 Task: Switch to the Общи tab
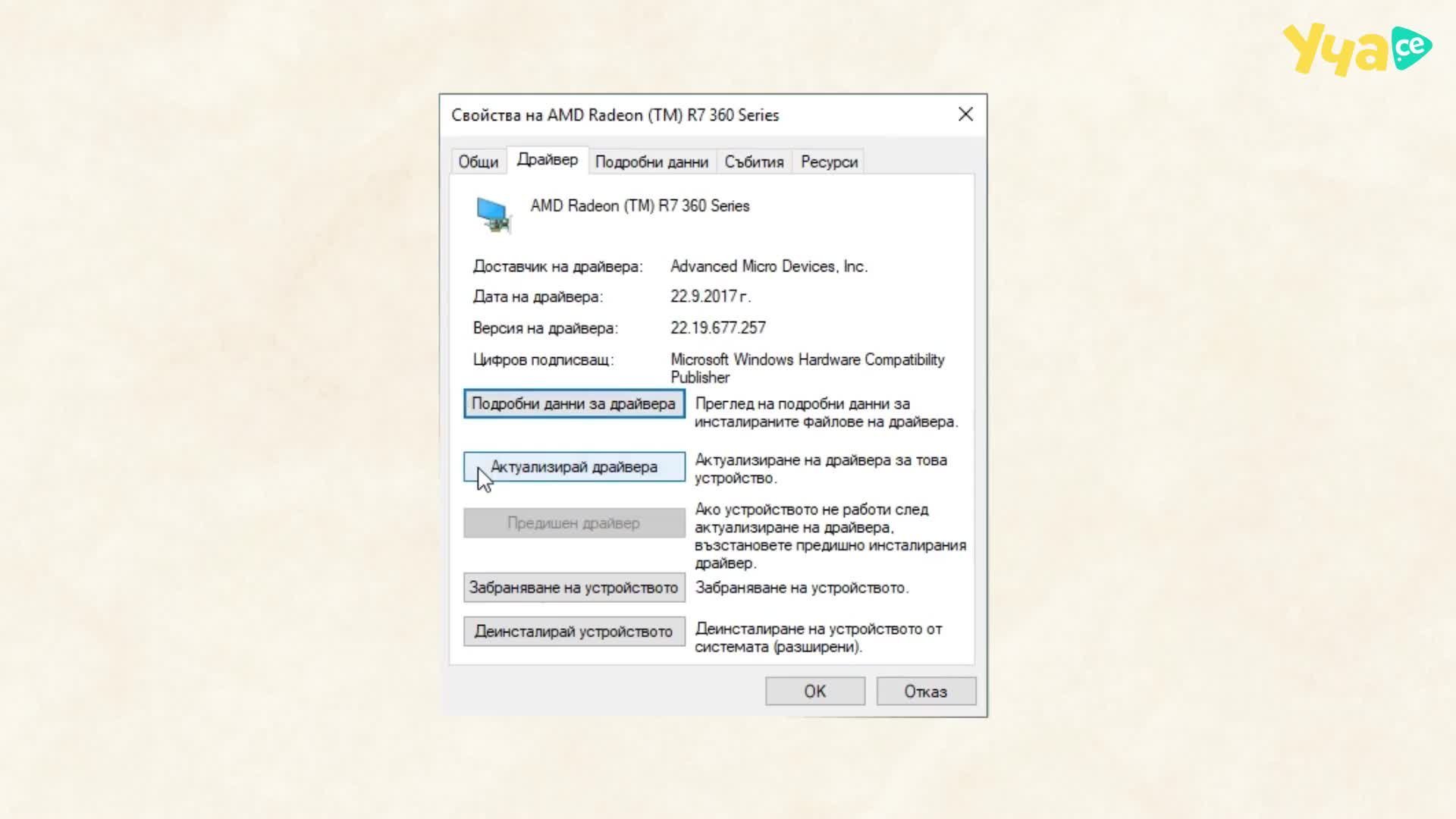[x=479, y=162]
